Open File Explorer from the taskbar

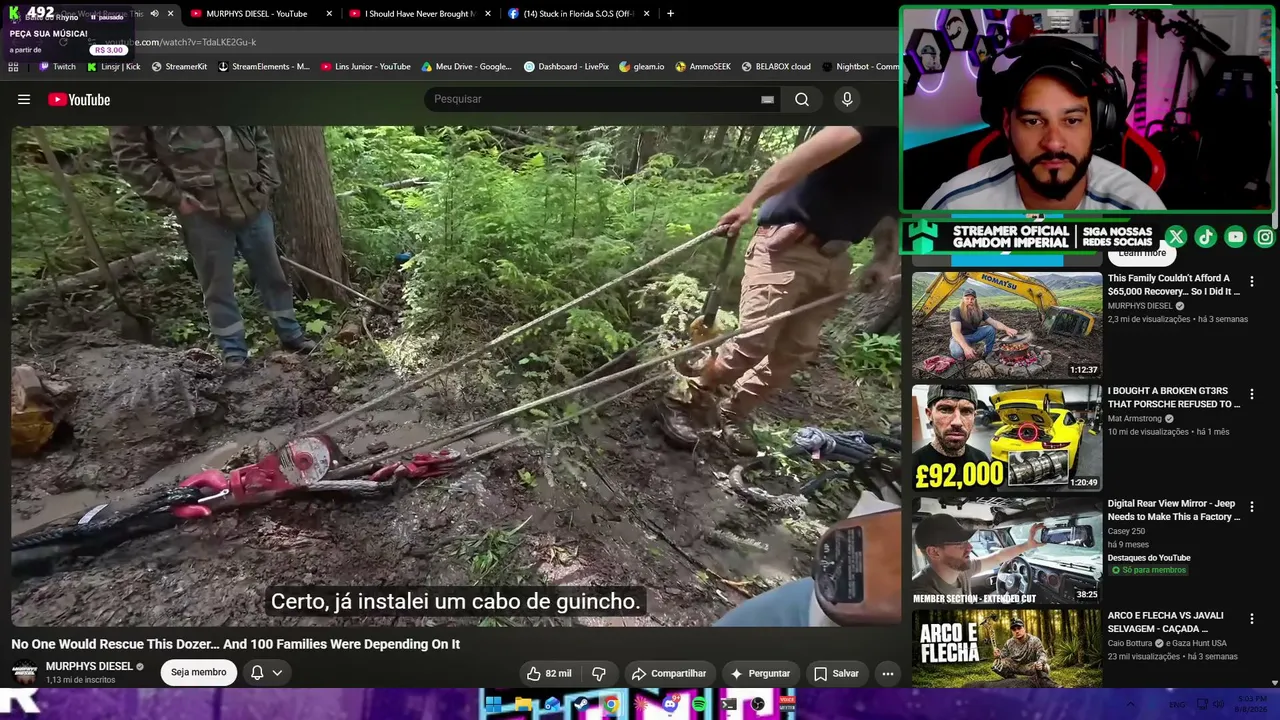[522, 704]
